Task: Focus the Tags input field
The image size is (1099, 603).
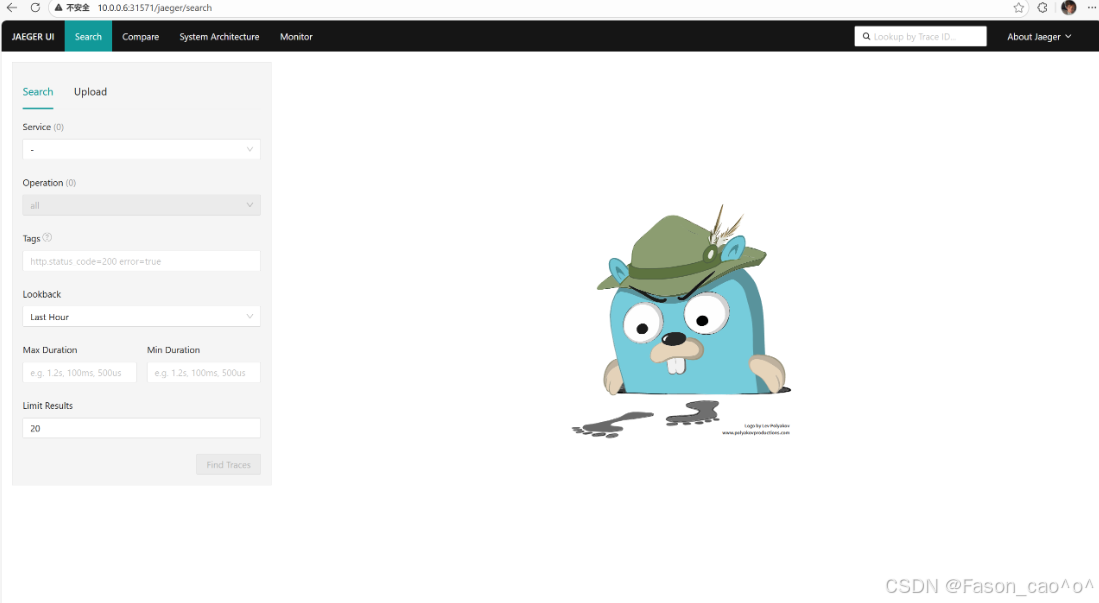Action: tap(142, 261)
